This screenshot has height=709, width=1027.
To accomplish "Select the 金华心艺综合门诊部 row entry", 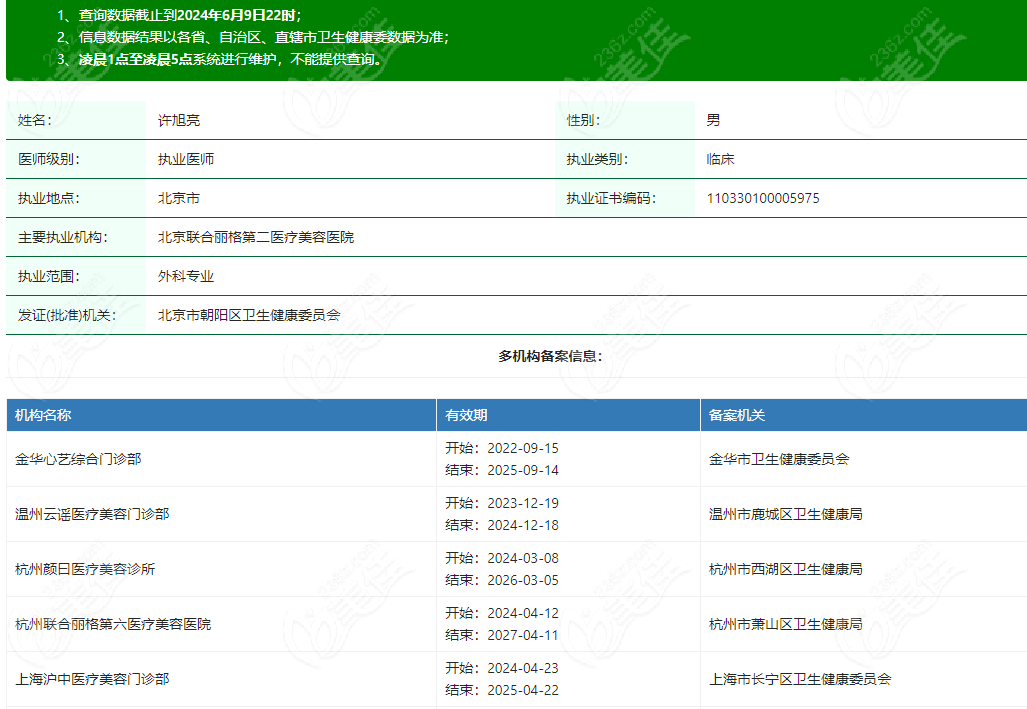I will tap(78, 459).
